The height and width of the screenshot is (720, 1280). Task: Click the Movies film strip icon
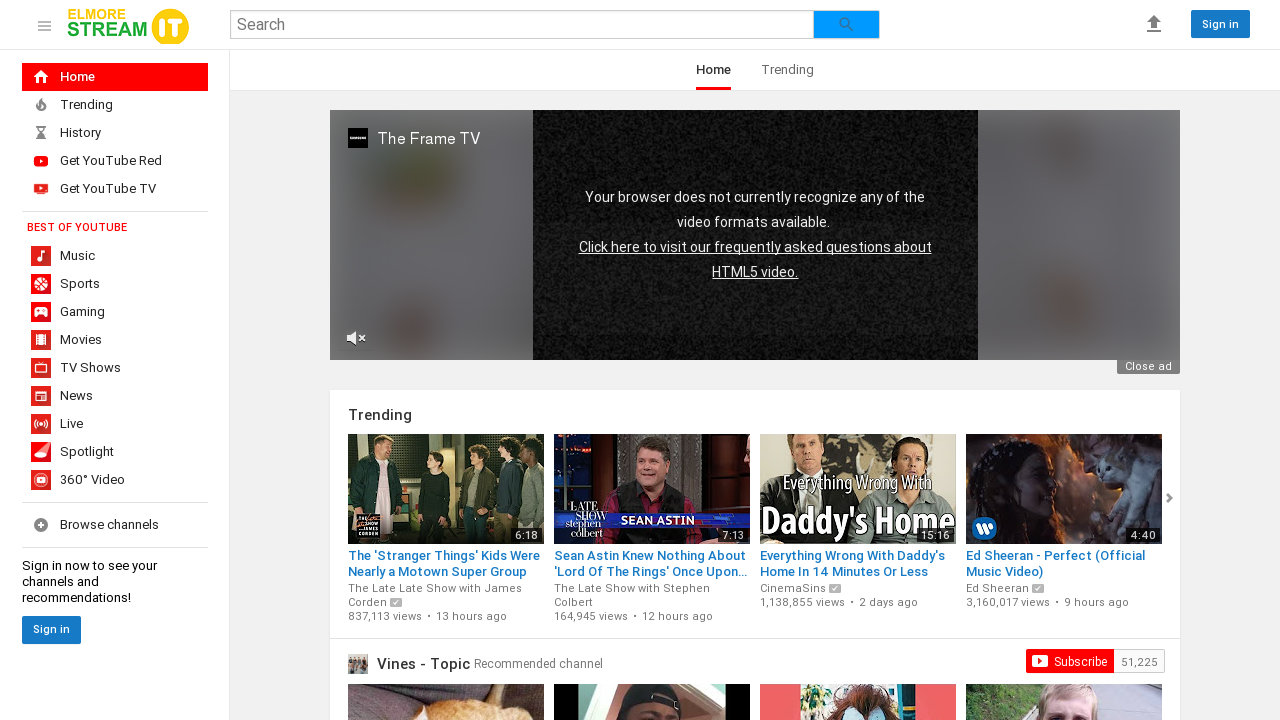point(41,340)
